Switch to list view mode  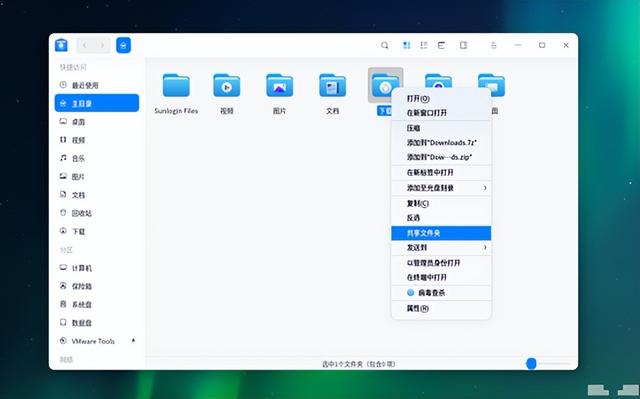click(x=424, y=45)
